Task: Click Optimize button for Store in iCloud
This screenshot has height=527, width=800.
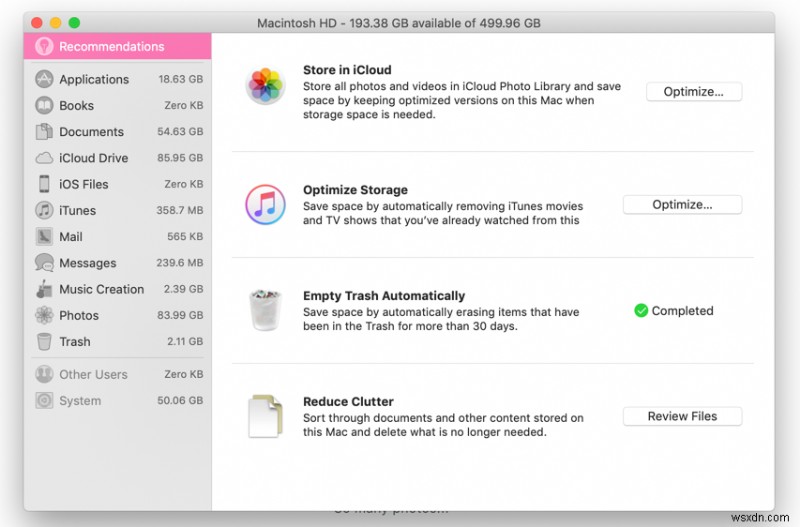Action: [x=693, y=92]
